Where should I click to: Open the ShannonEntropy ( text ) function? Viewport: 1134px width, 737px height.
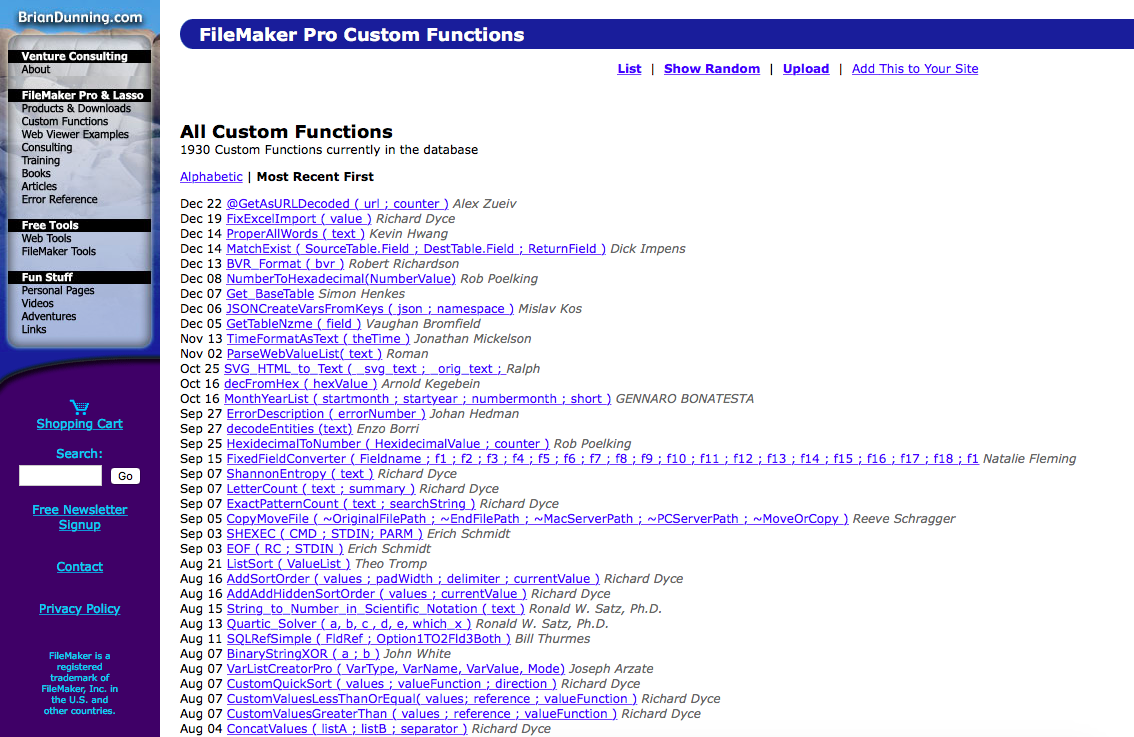(299, 474)
